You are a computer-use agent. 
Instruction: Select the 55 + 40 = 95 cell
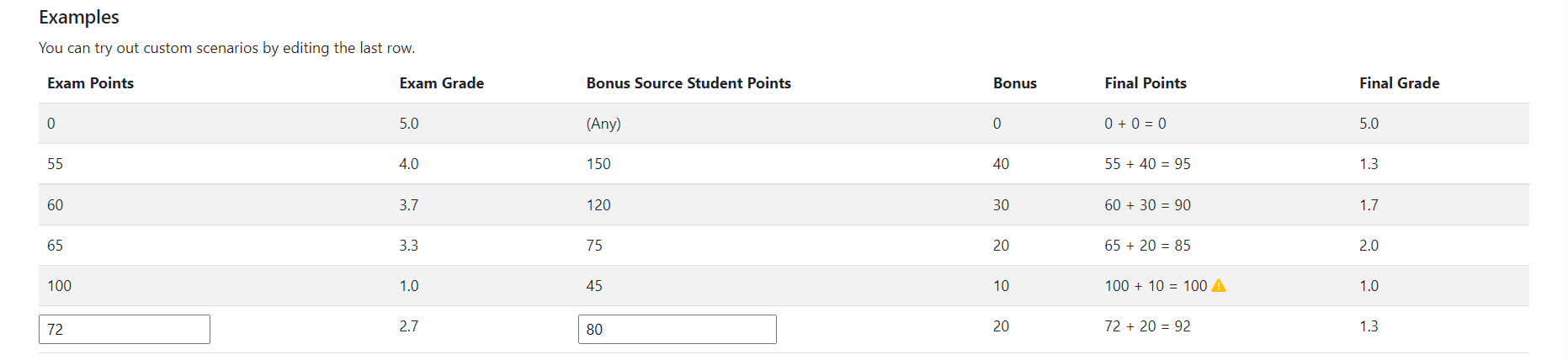click(1147, 164)
